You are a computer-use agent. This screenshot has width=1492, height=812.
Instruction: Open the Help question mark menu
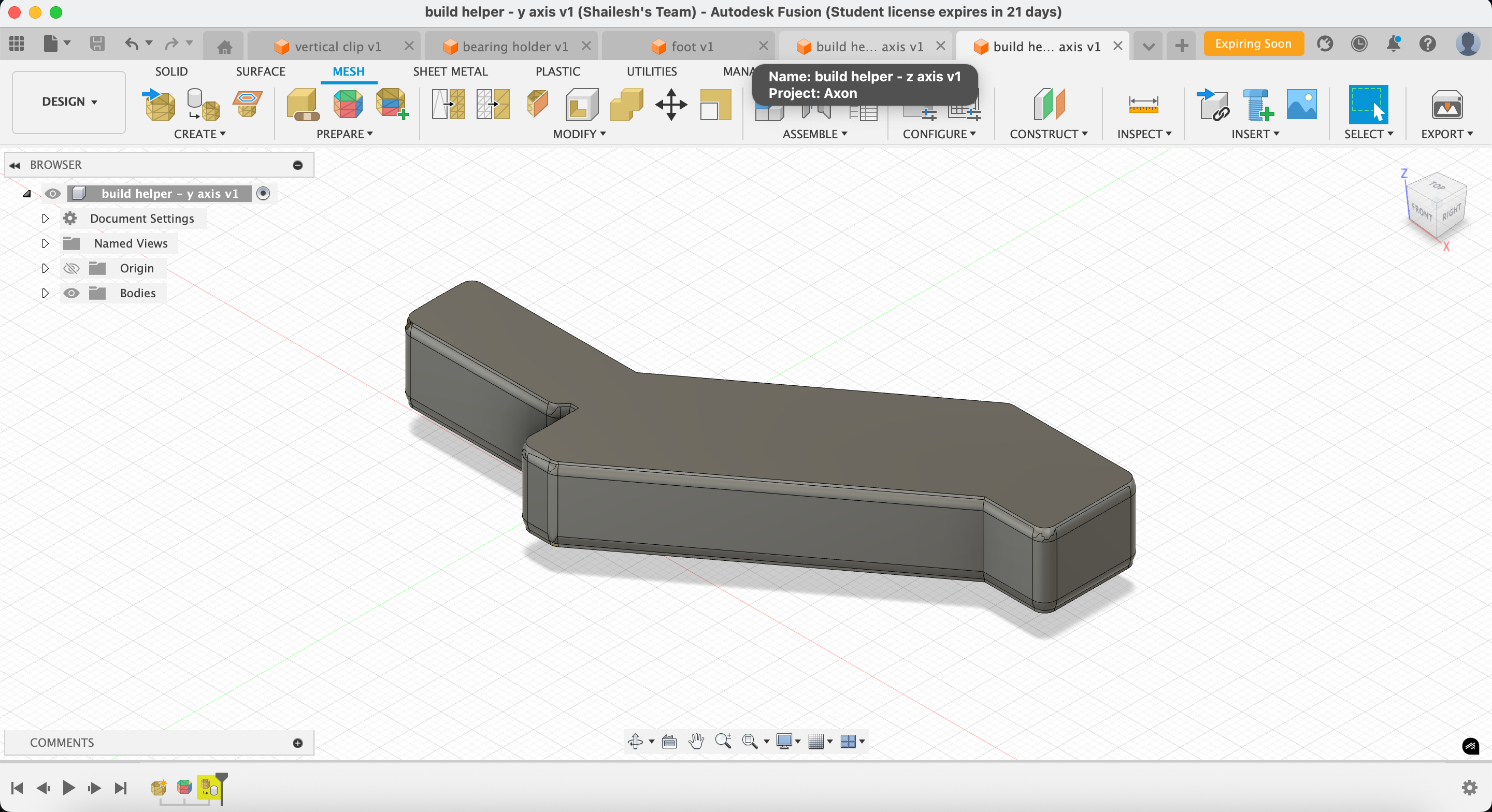1428,44
